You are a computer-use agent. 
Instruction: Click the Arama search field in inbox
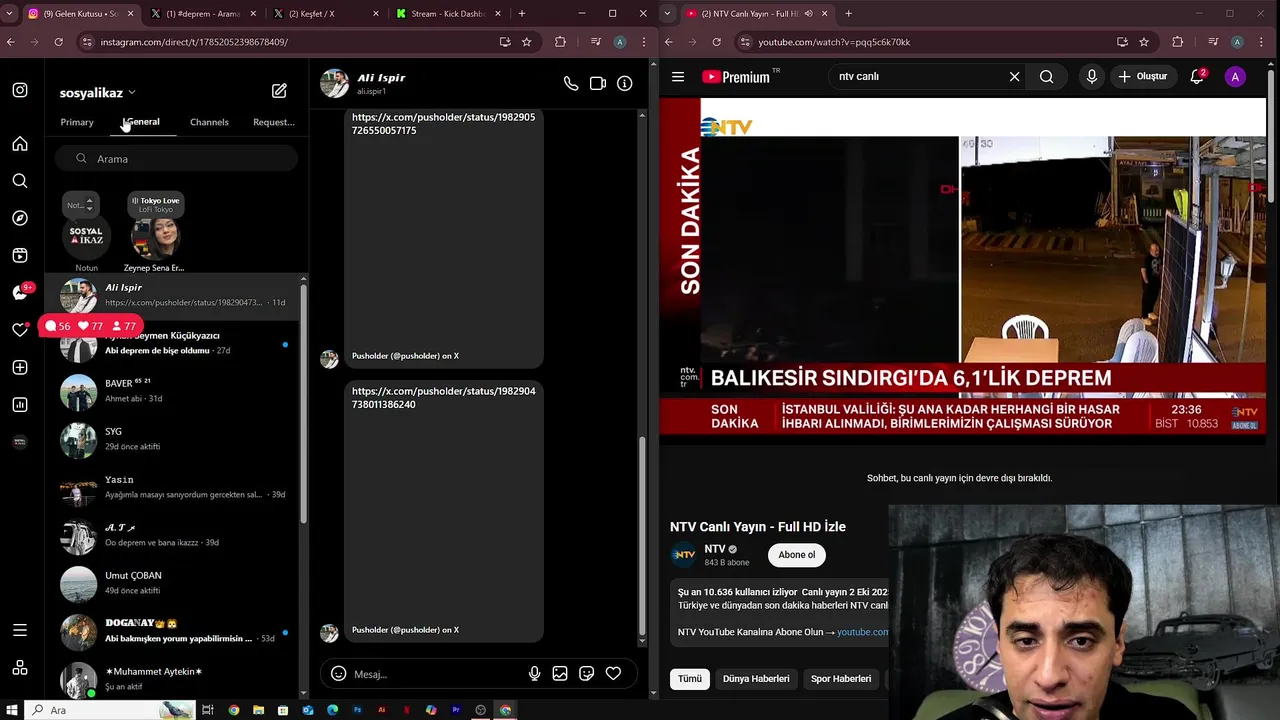click(177, 159)
